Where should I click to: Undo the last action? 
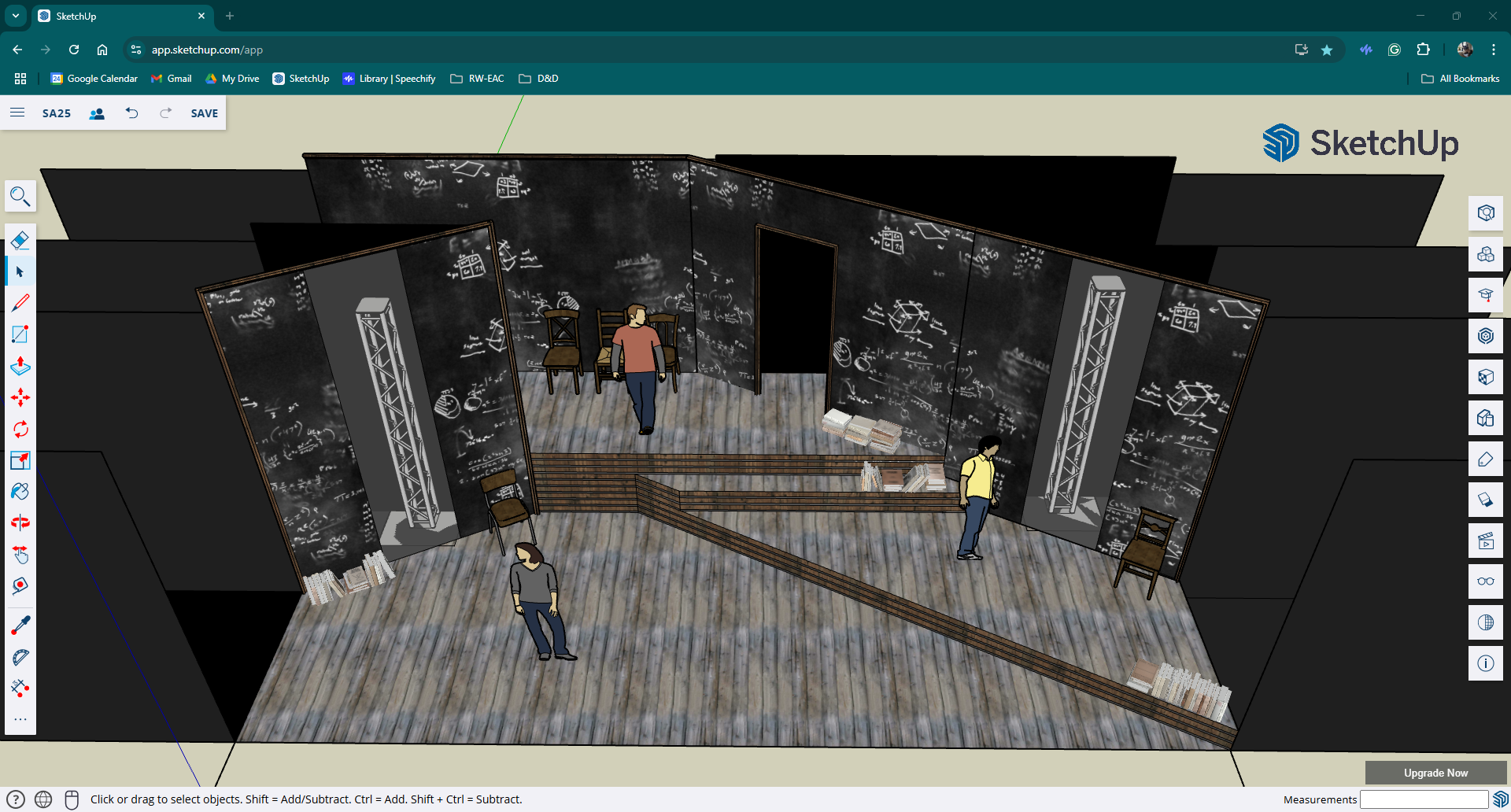(x=131, y=113)
